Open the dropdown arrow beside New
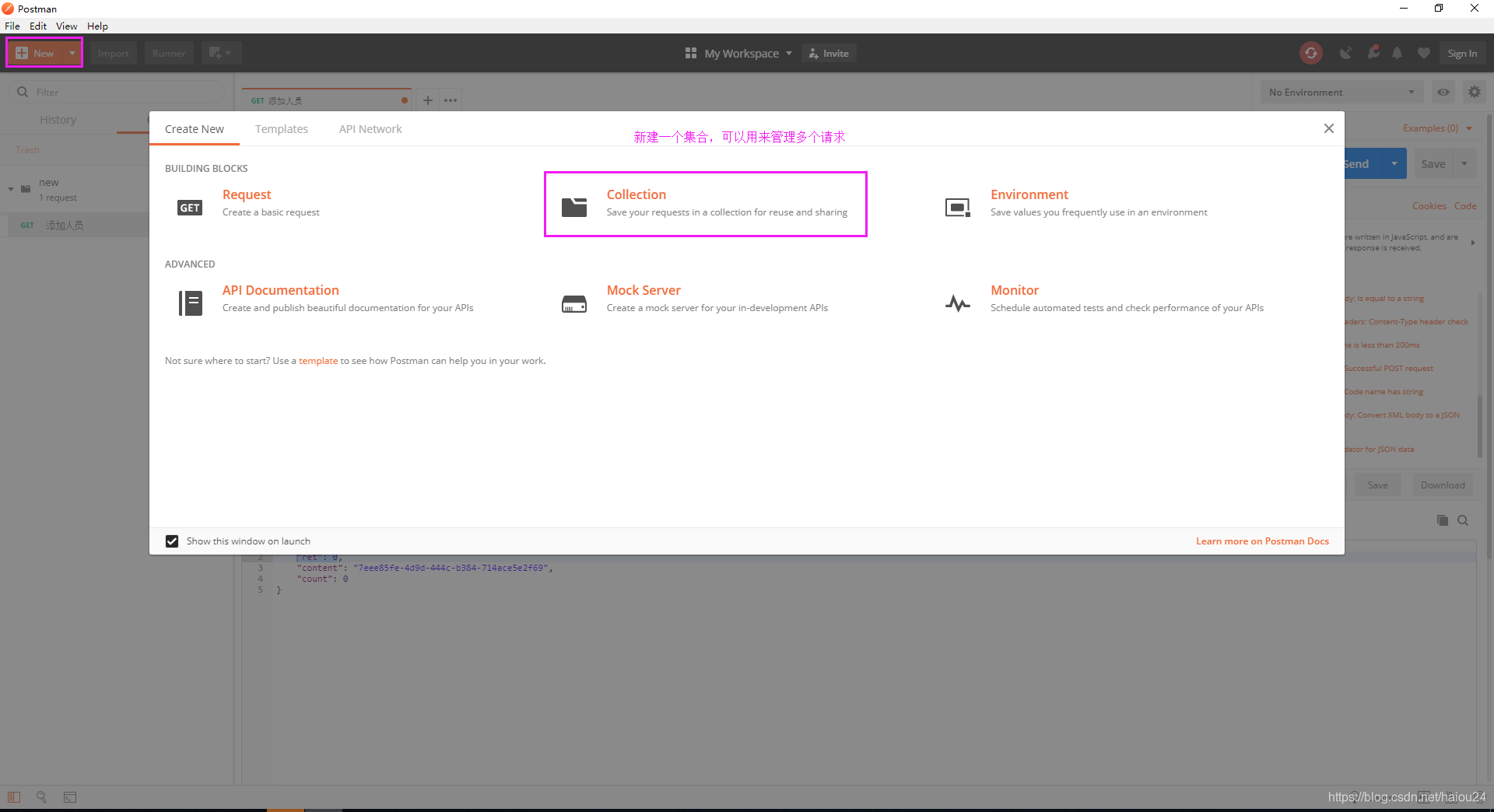This screenshot has width=1494, height=812. click(x=72, y=53)
